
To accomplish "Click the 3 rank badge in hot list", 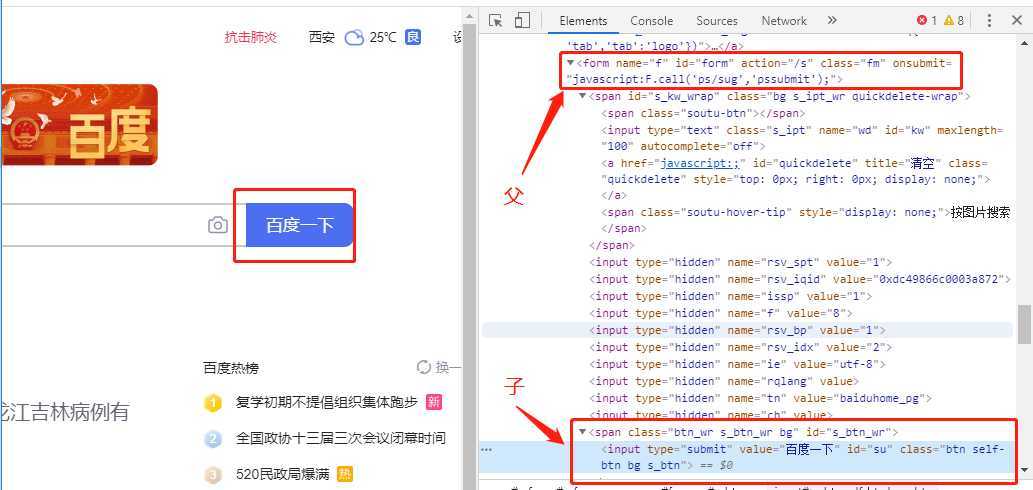I will click(x=213, y=474).
